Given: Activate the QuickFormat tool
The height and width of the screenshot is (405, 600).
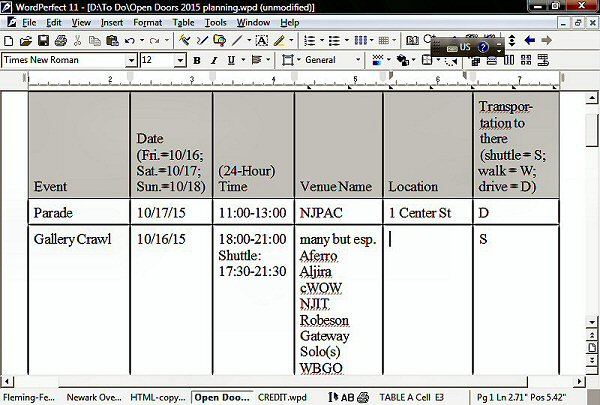Looking at the screenshot, I should tap(185, 41).
